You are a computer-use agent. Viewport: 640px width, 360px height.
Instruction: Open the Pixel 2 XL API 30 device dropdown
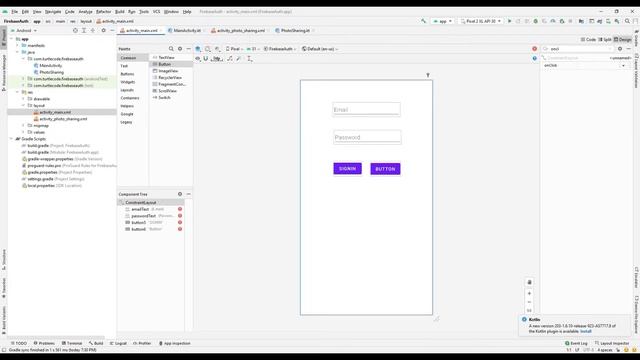point(480,21)
